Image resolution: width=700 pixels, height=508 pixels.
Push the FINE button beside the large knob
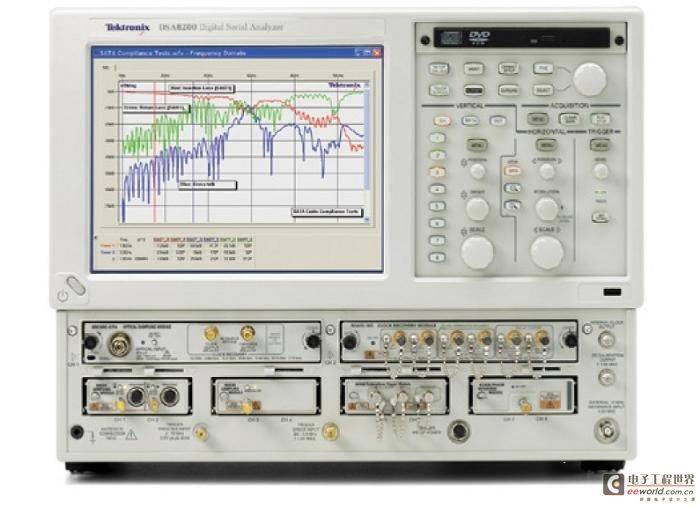tap(543, 68)
